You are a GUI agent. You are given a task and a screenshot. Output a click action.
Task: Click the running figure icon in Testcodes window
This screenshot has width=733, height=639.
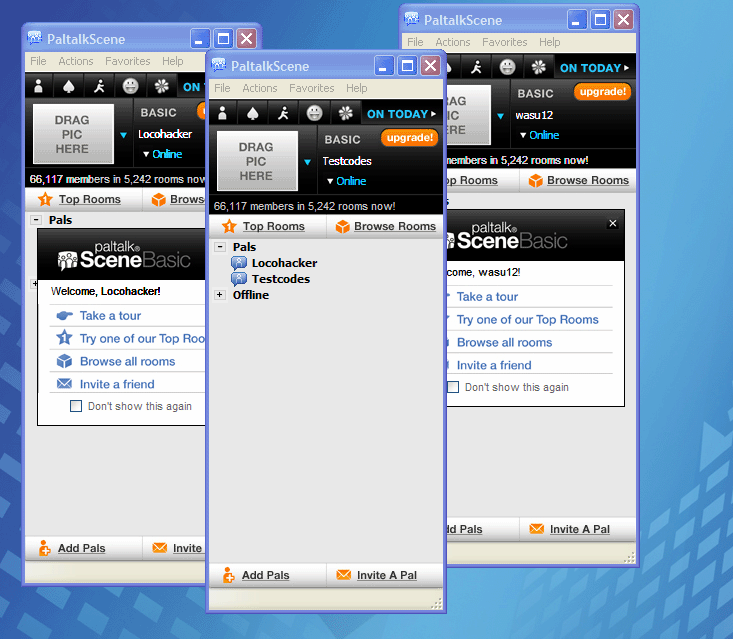[283, 113]
